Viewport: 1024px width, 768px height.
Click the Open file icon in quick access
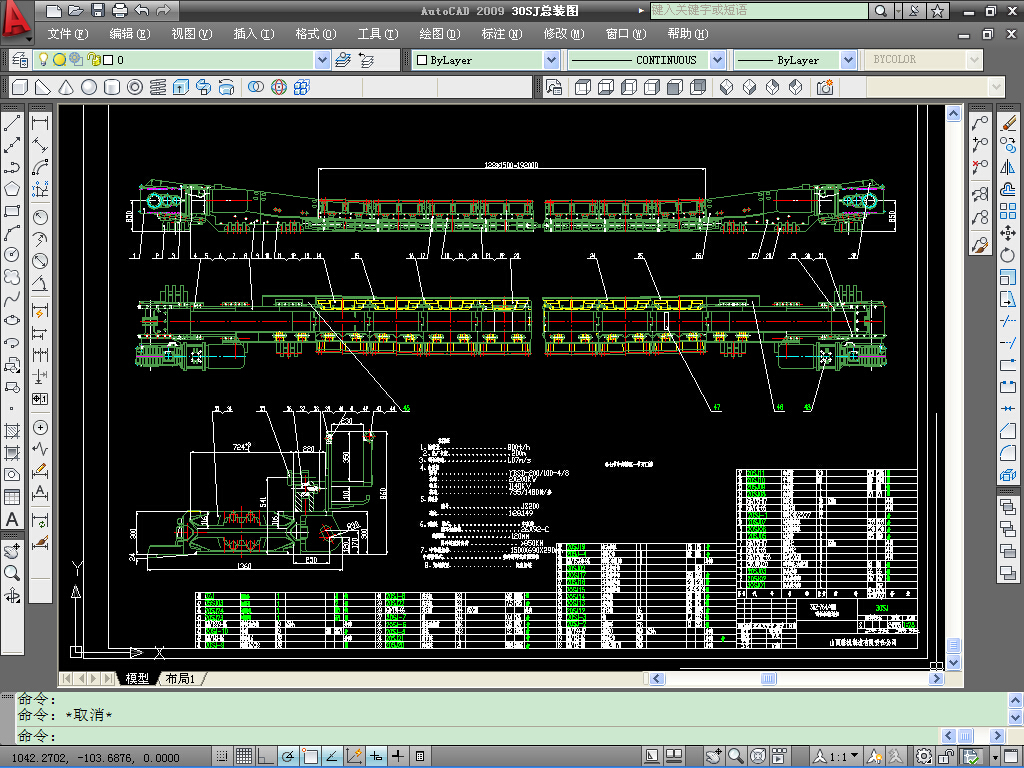(76, 10)
